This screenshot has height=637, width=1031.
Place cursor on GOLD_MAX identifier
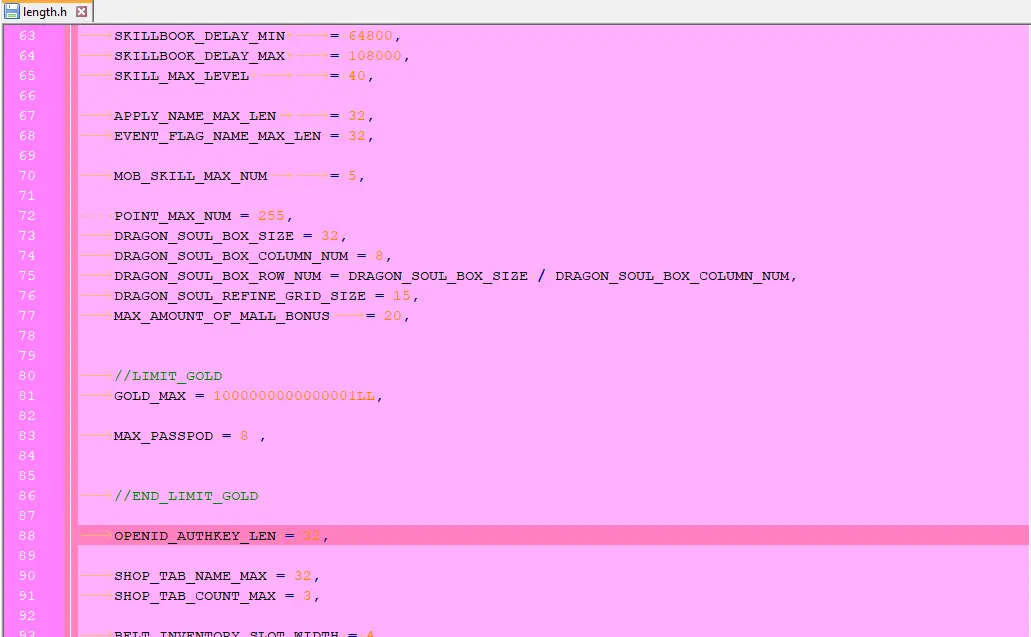click(149, 396)
